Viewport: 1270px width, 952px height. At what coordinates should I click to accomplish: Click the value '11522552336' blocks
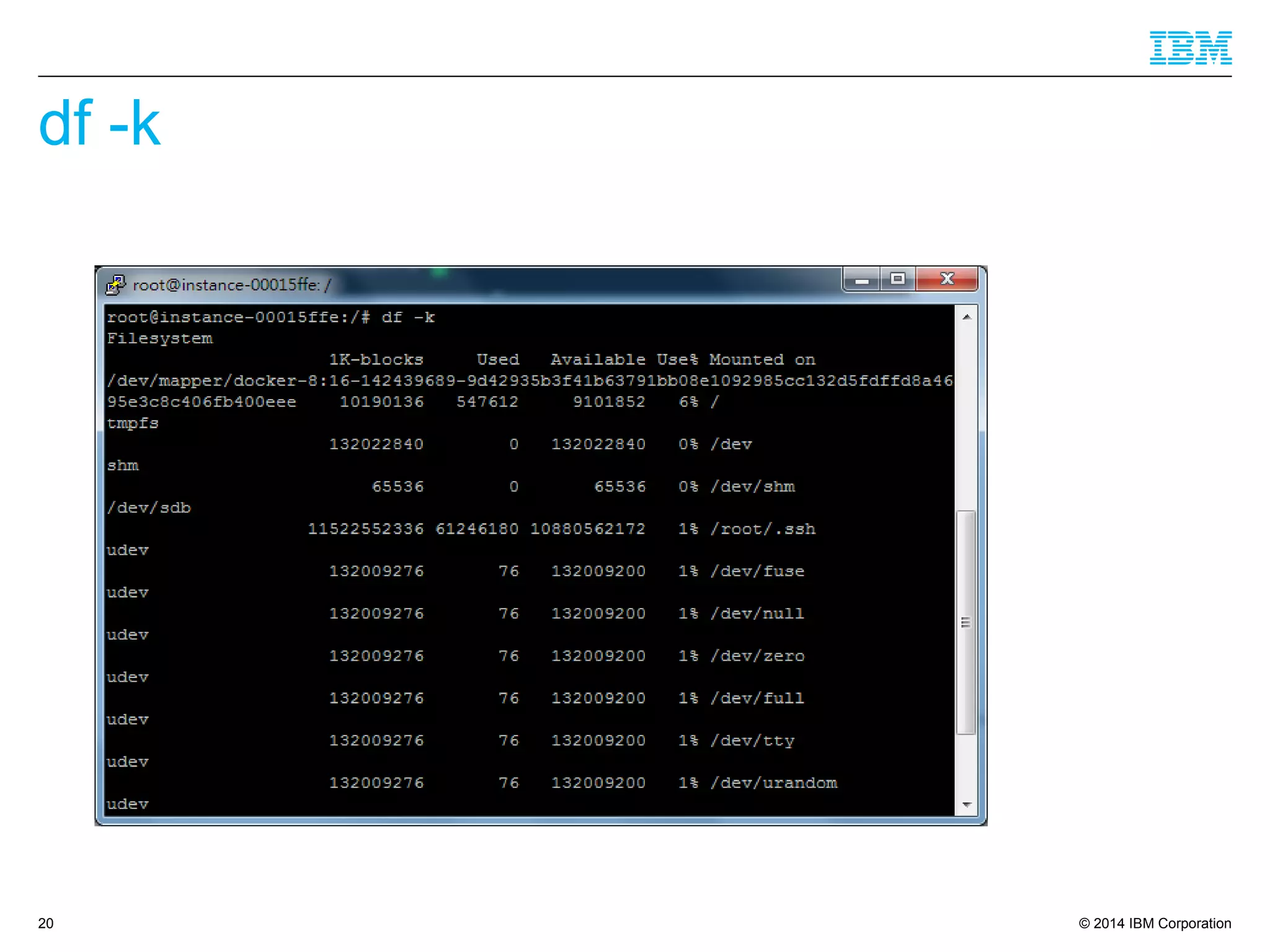[x=366, y=529]
